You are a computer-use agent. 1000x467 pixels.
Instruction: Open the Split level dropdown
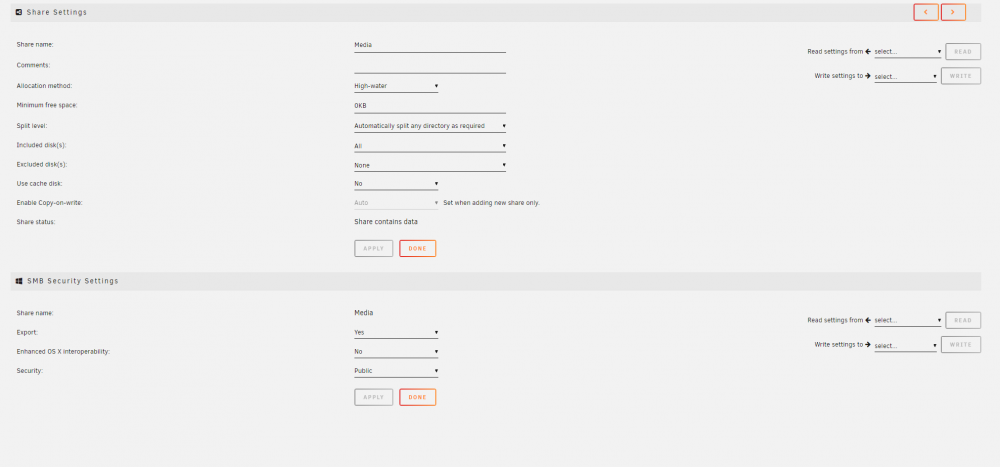click(x=430, y=126)
